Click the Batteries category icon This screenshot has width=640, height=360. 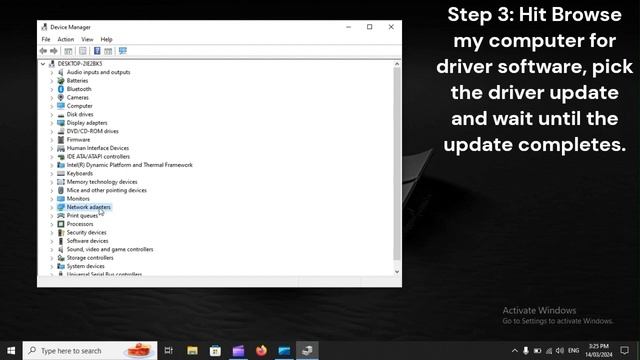click(61, 81)
